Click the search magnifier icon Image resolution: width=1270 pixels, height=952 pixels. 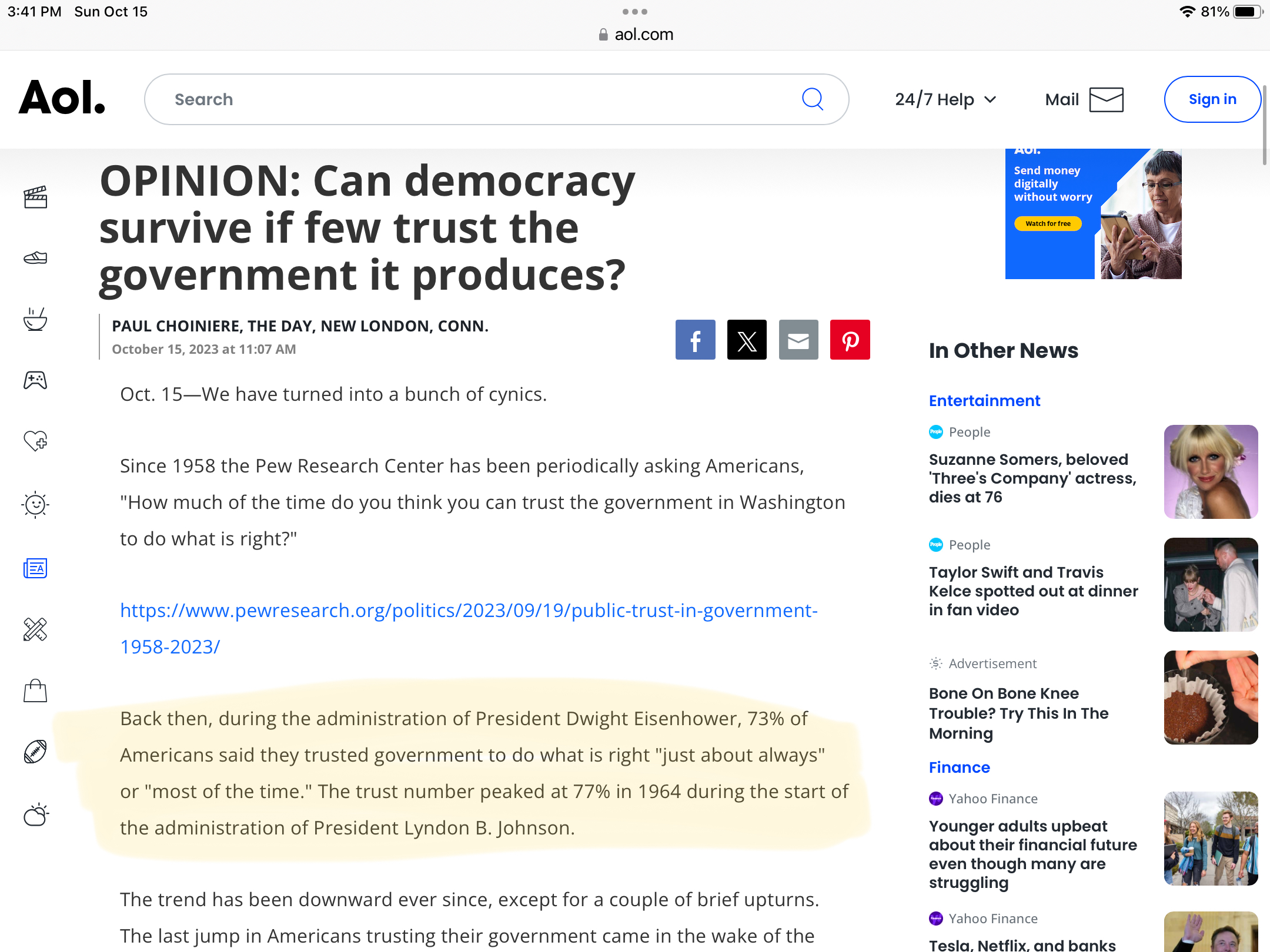813,99
